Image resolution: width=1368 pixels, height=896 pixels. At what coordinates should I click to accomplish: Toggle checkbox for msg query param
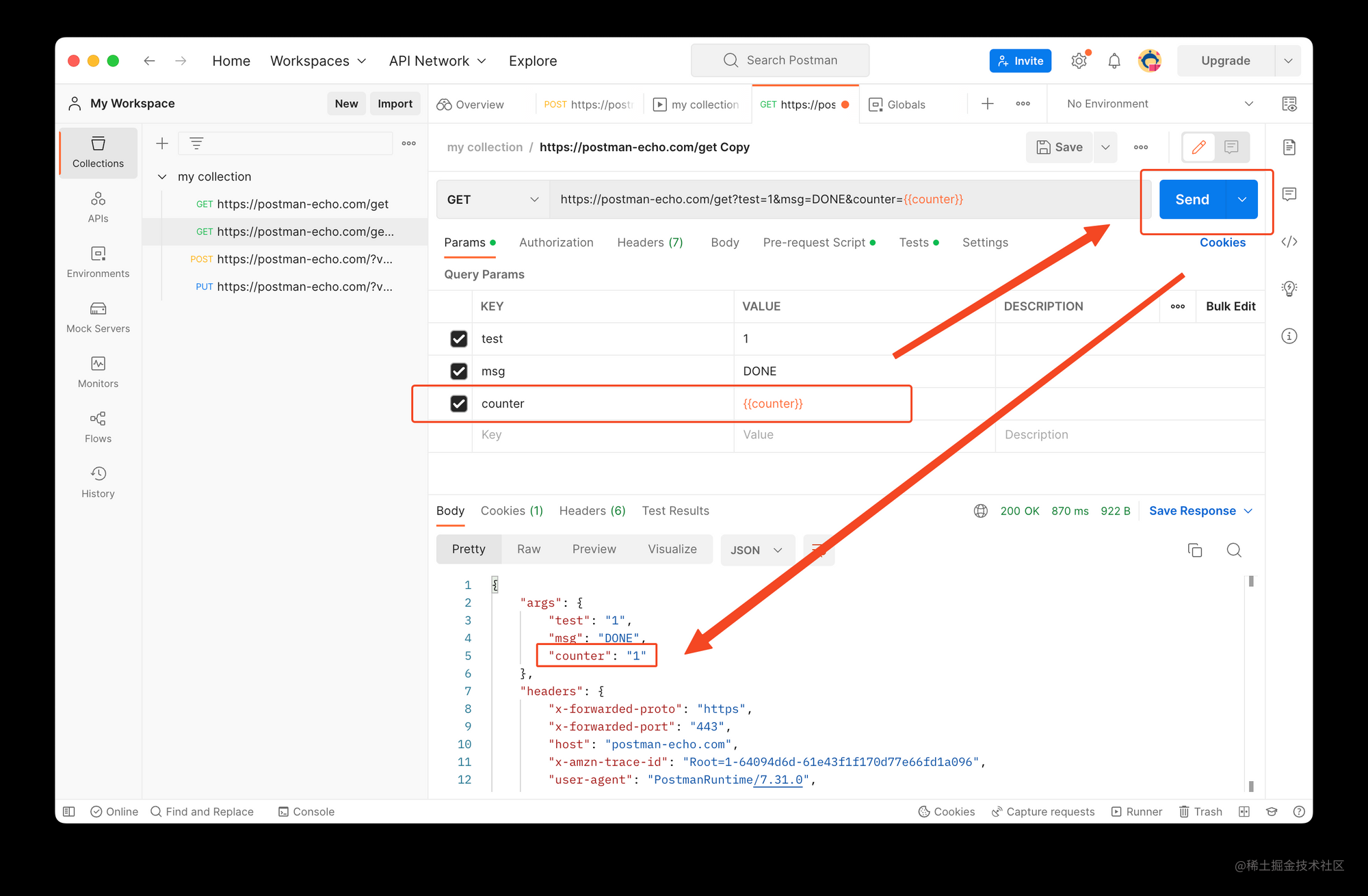coord(459,371)
